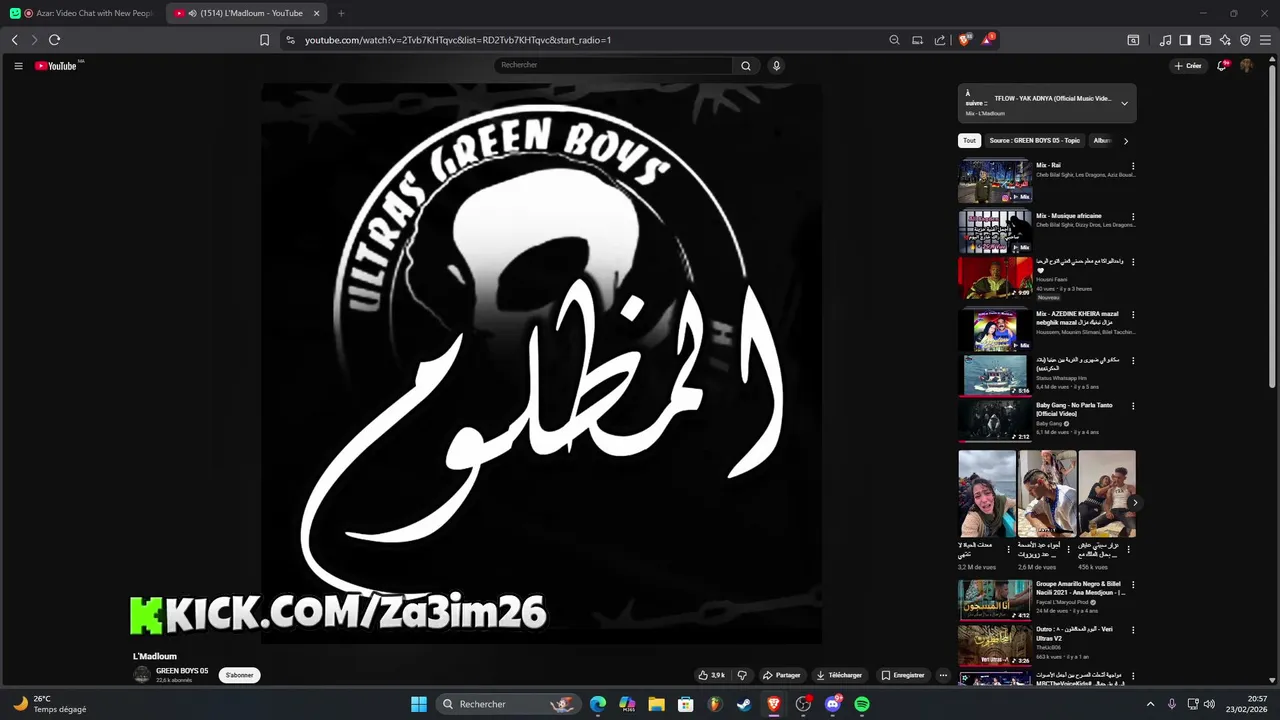Screen dimensions: 1280x720
Task: Open the Baby Gang - No Parla Tanto thumbnail
Action: 995,421
